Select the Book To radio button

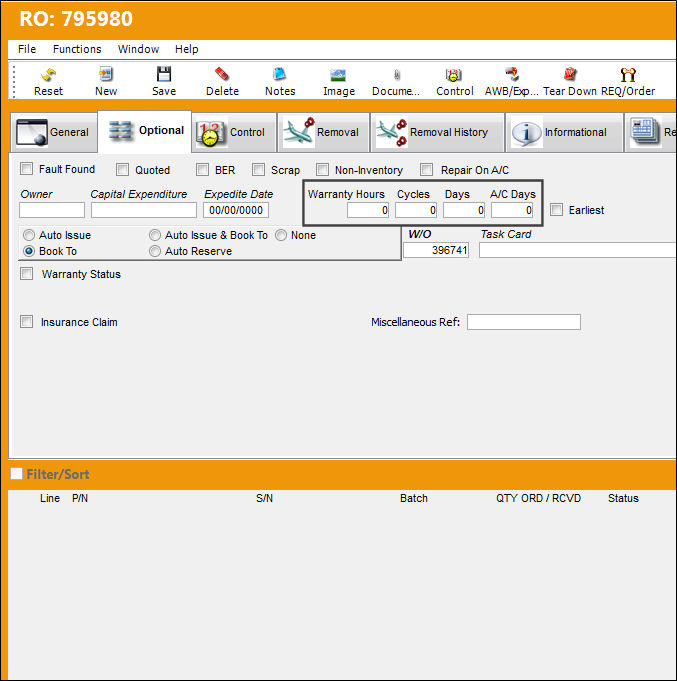coord(29,251)
